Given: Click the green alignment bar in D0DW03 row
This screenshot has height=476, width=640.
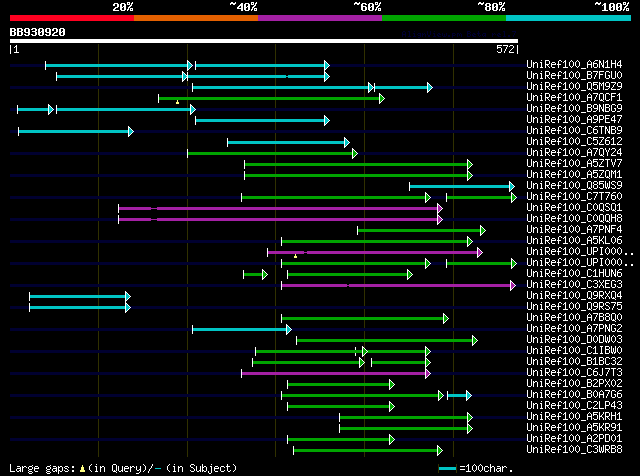Looking at the screenshot, I should point(387,340).
